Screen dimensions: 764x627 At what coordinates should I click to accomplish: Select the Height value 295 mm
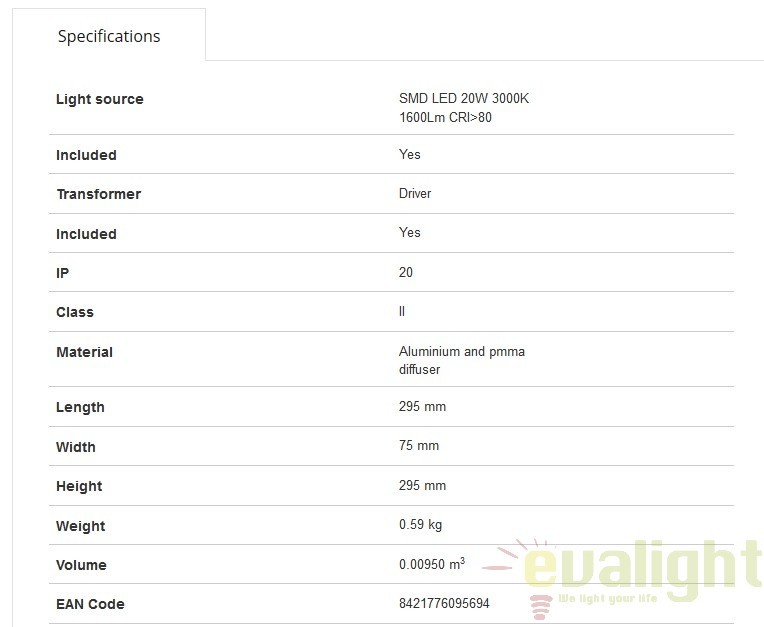pos(422,485)
